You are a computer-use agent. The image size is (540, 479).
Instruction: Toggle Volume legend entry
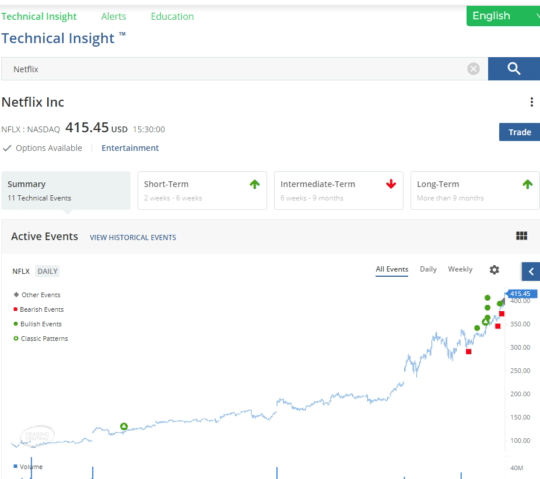click(28, 467)
